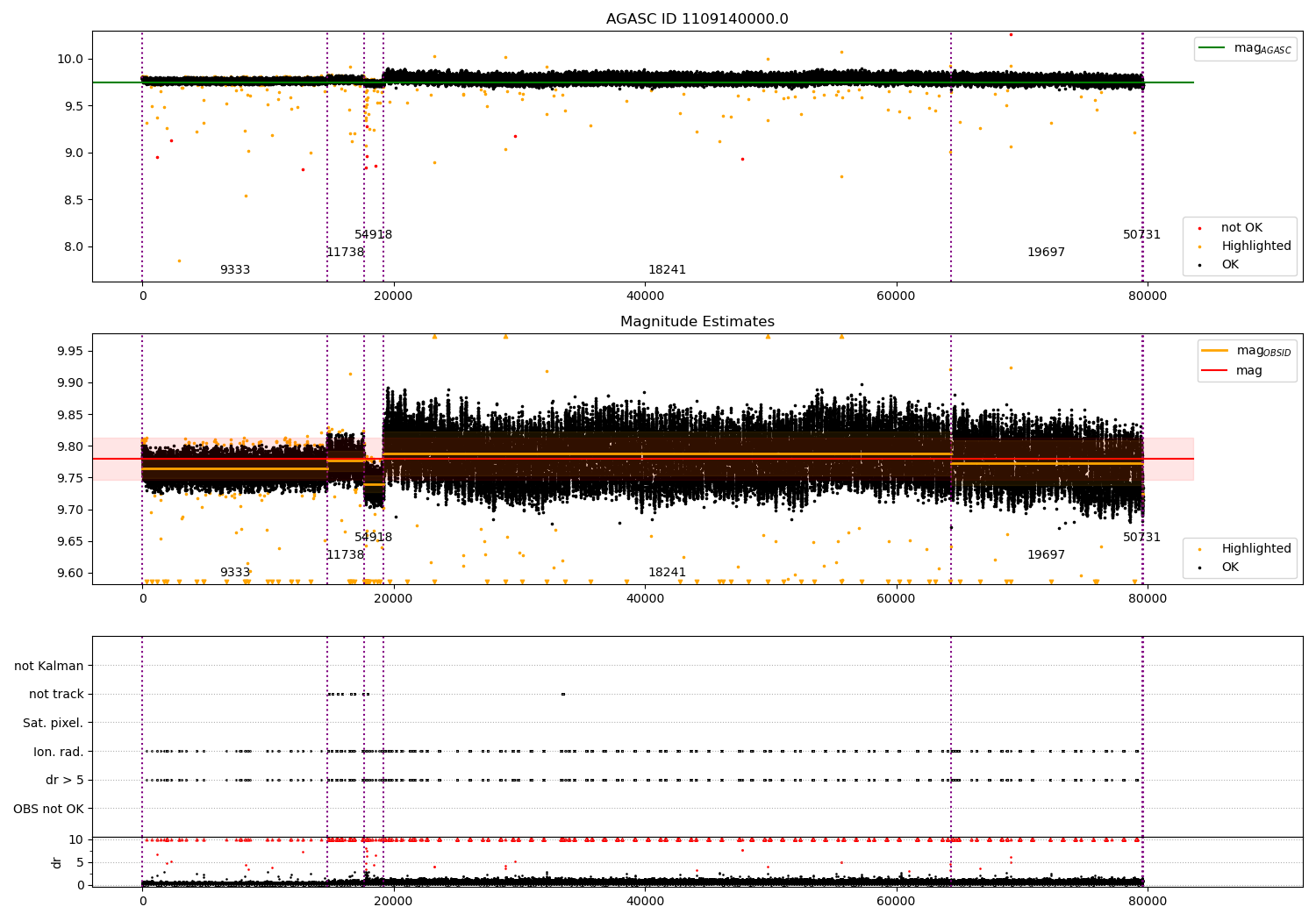
Task: Click the '9.5' y-axis tick of top plot
Action: click(74, 106)
